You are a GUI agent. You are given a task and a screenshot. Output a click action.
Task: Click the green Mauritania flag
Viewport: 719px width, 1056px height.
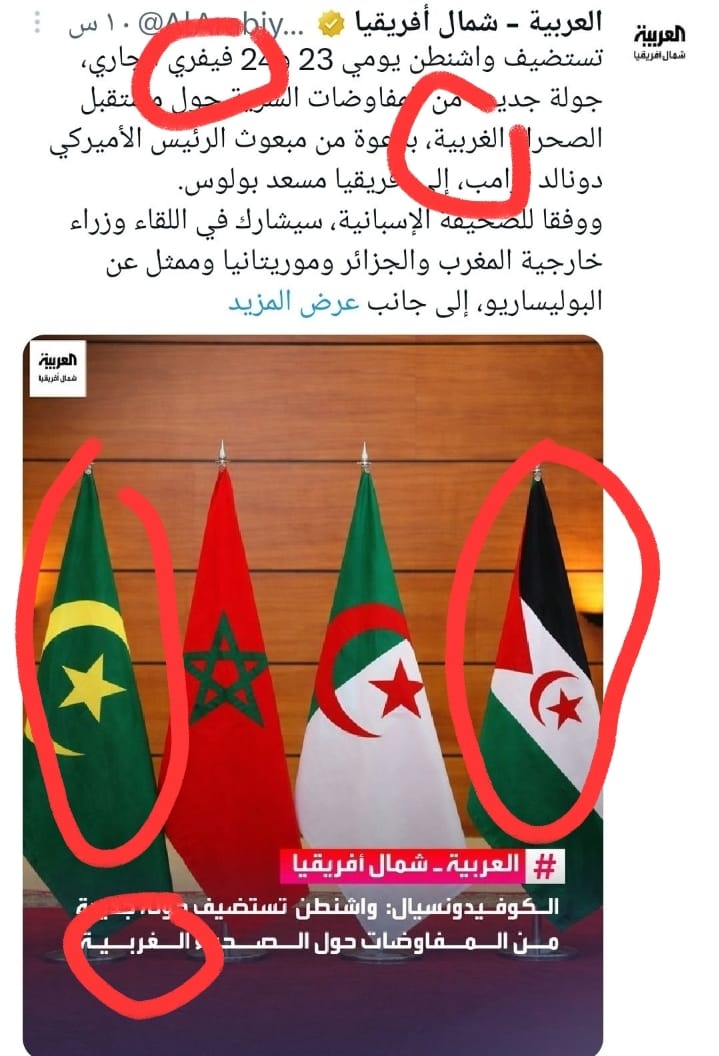pyautogui.click(x=94, y=673)
